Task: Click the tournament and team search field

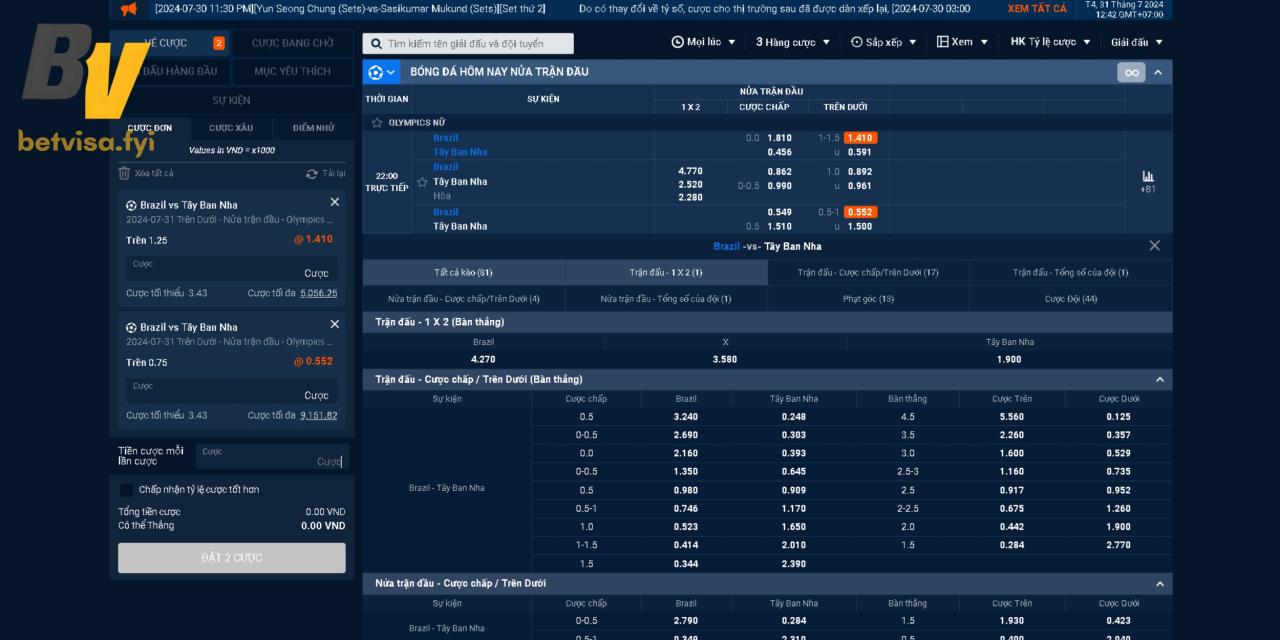Action: (468, 44)
